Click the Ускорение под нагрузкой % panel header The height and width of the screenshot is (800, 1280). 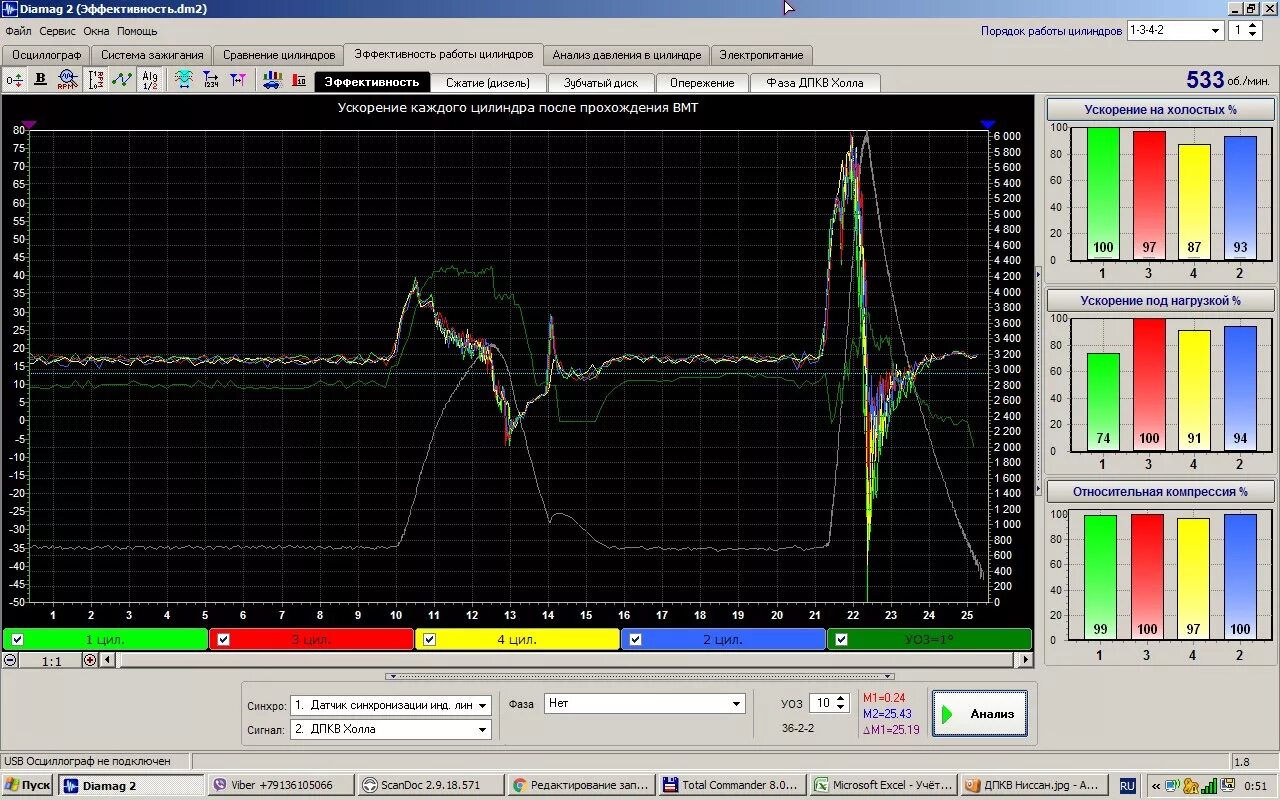[x=1161, y=300]
